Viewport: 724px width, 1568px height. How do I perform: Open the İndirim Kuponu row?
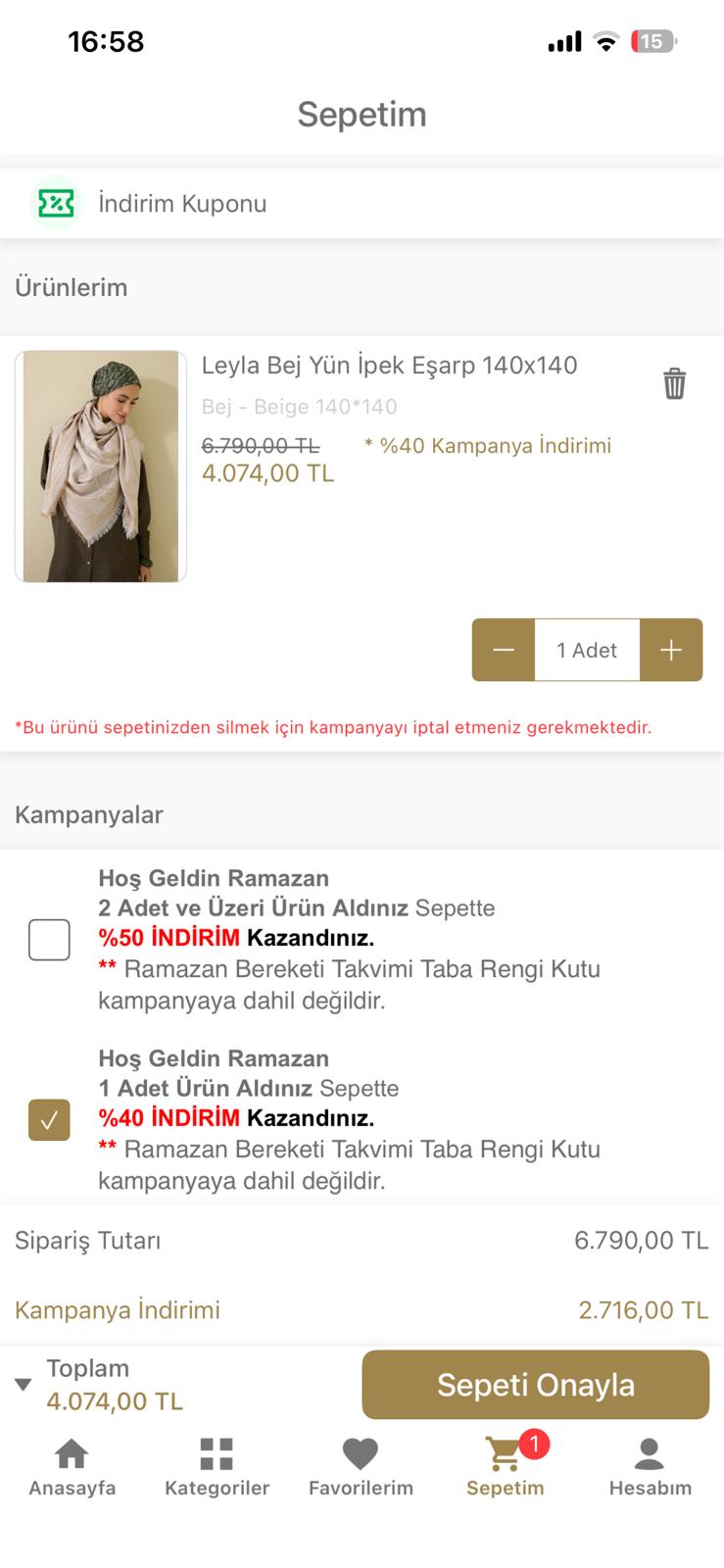[x=182, y=204]
